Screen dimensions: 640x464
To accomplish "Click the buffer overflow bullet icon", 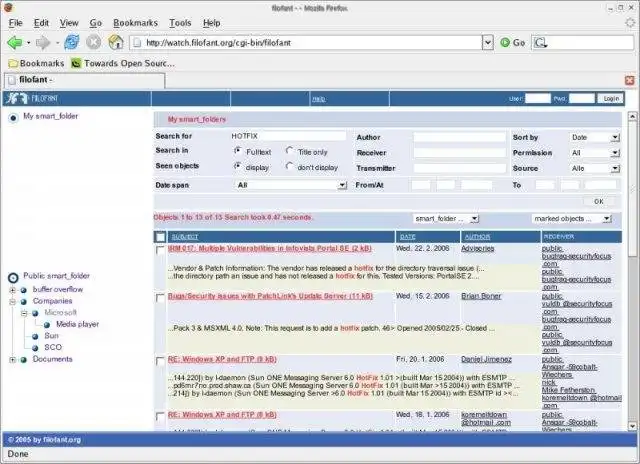I will point(24,290).
